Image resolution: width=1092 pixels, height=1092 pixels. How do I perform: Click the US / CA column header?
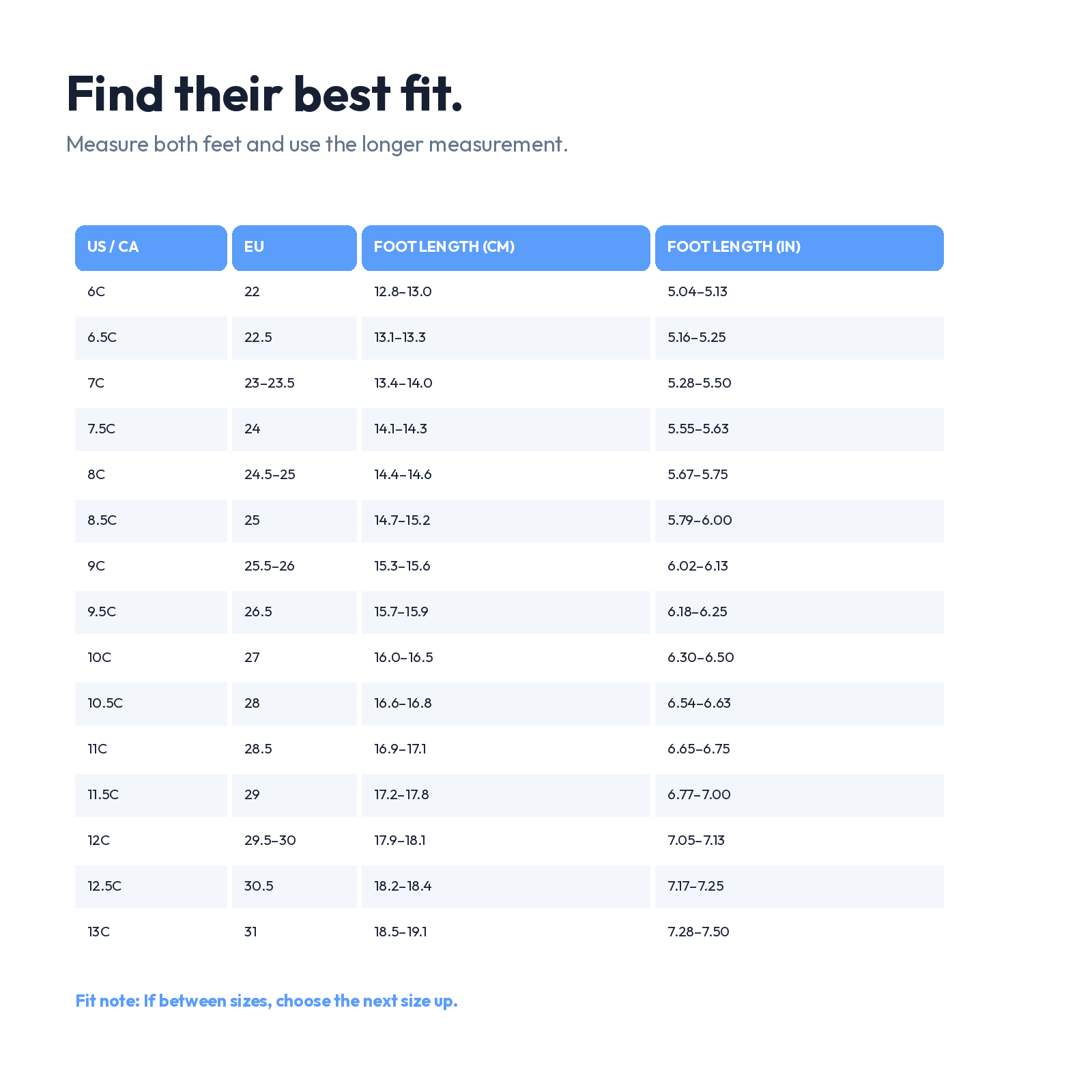(151, 248)
